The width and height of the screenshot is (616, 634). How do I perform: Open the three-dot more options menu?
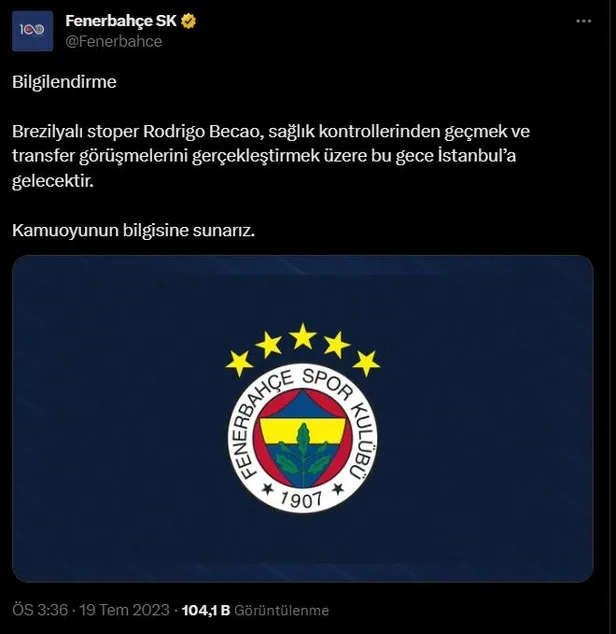(584, 21)
